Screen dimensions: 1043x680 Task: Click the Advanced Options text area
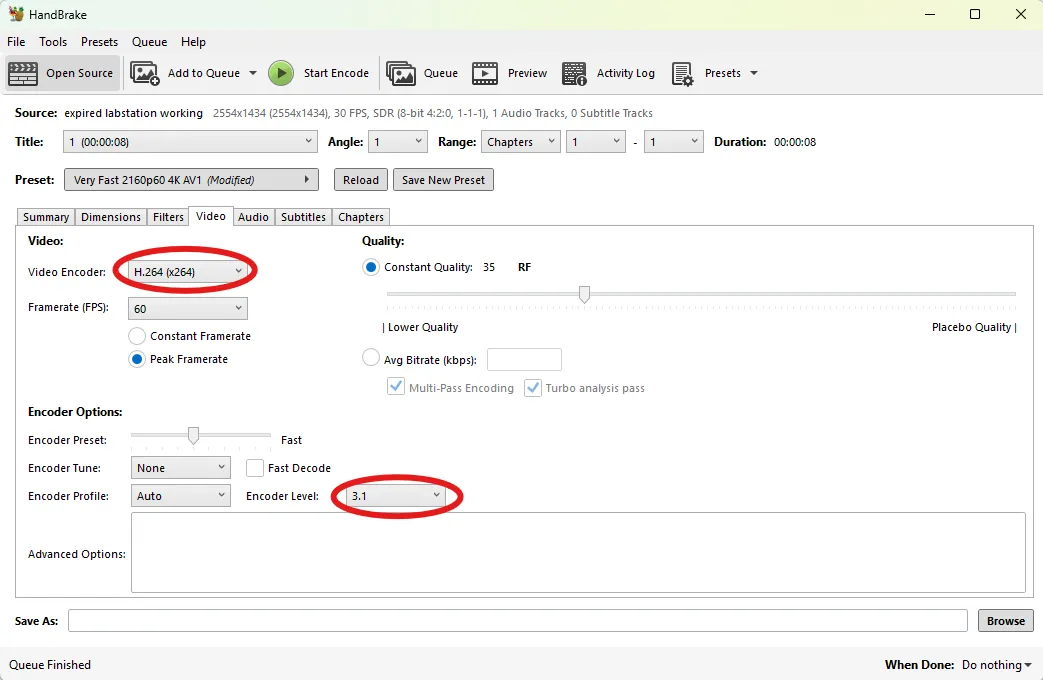[578, 552]
